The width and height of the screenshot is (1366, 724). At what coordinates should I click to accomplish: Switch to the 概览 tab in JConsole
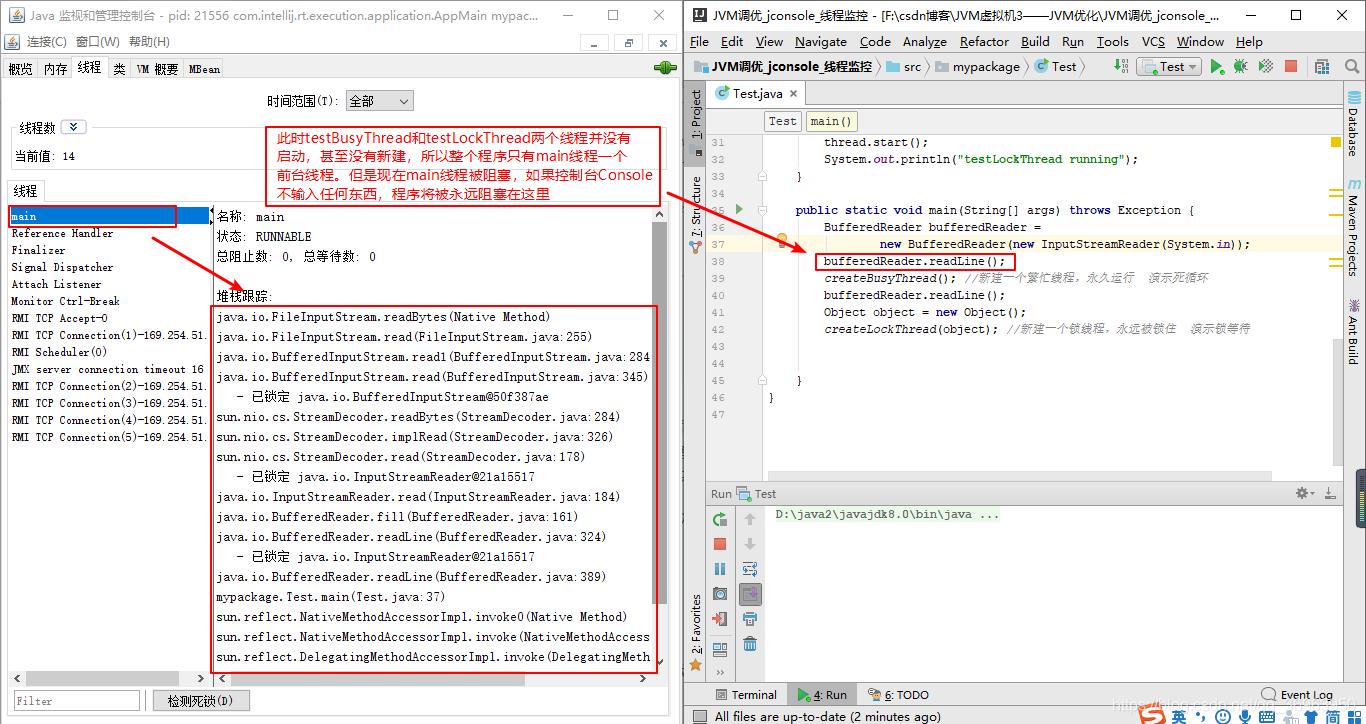click(20, 68)
